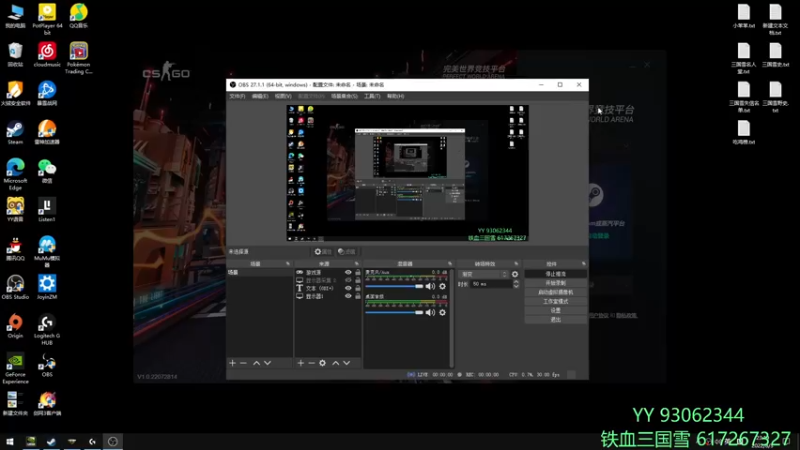This screenshot has height=450, width=800.
Task: Adjust microphone/Aux volume slider
Action: [x=394, y=286]
